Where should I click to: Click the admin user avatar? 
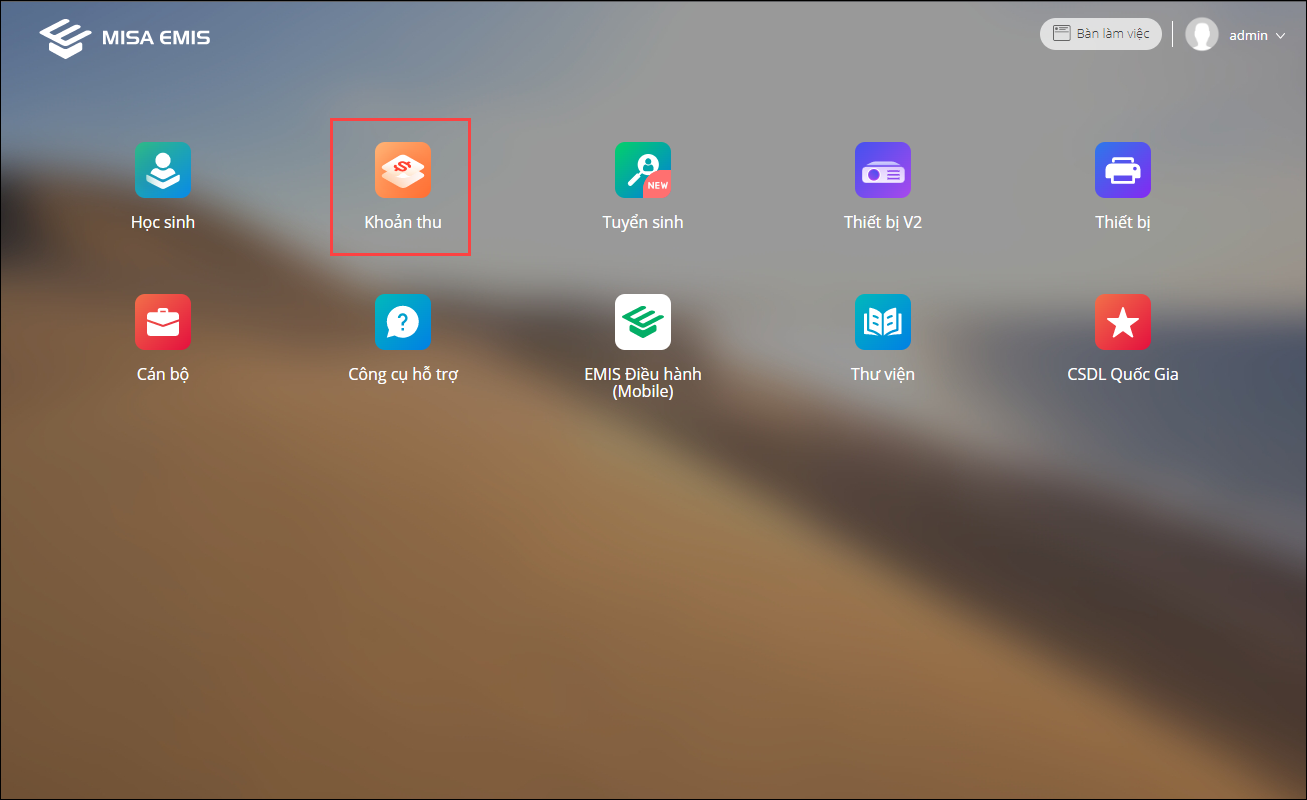tap(1201, 34)
